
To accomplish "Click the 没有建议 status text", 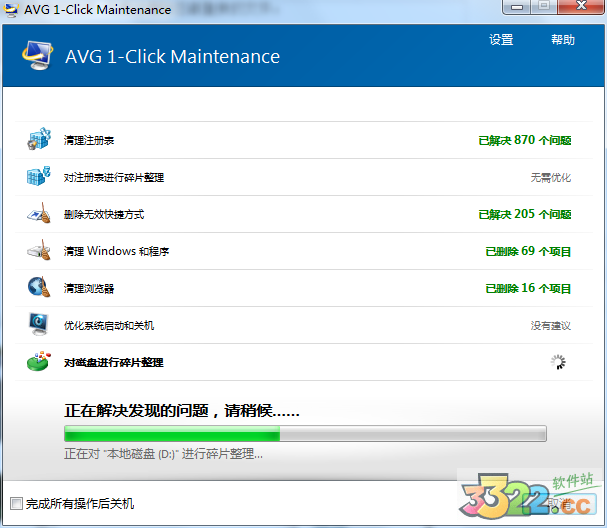I will (550, 325).
